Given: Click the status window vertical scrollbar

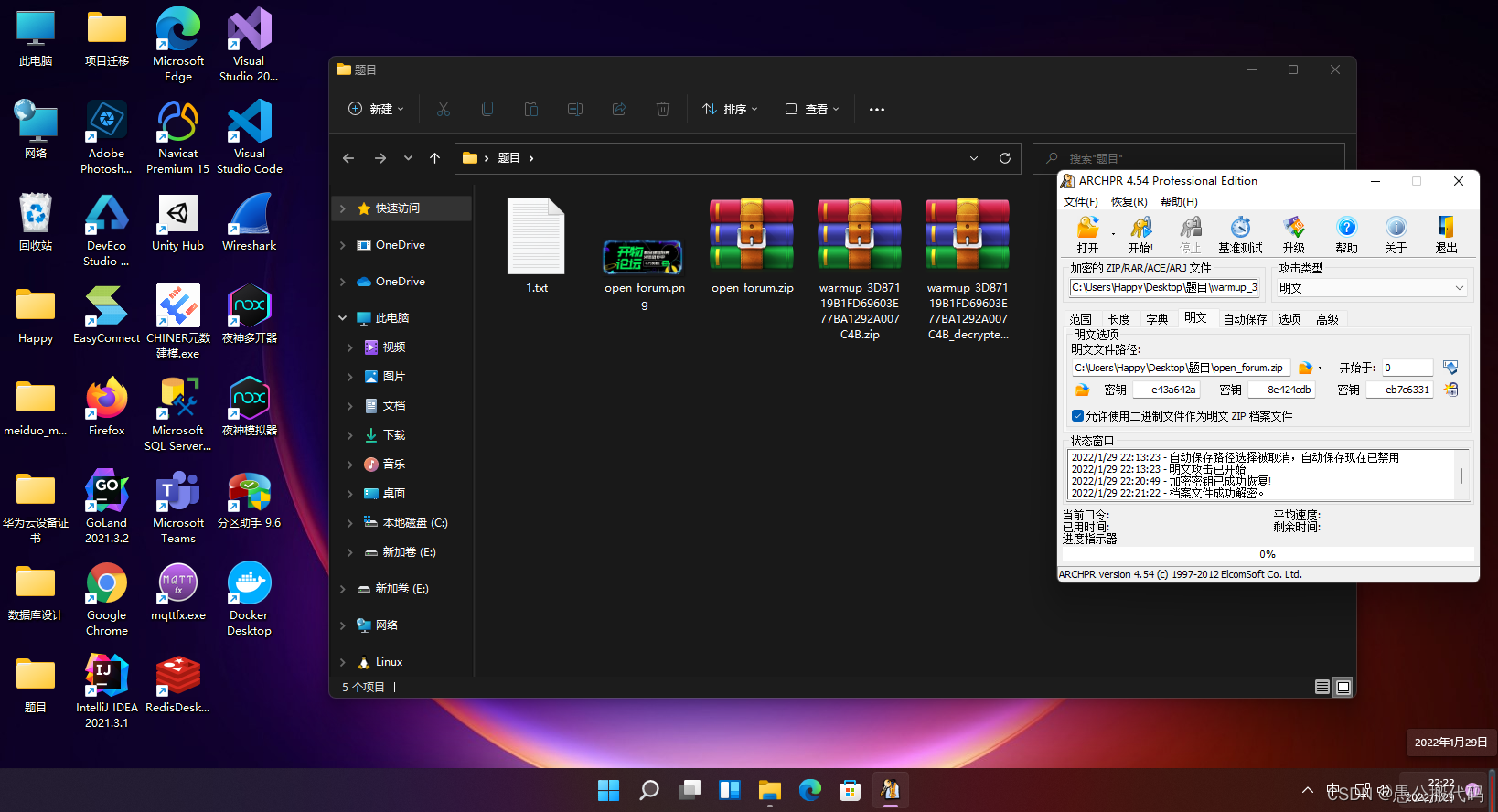Looking at the screenshot, I should (1461, 475).
